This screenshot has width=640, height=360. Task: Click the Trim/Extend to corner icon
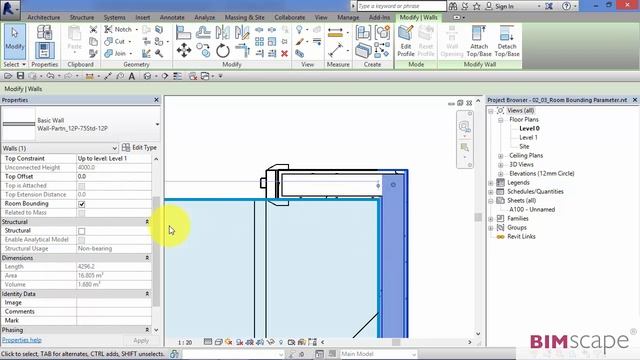(x=242, y=51)
